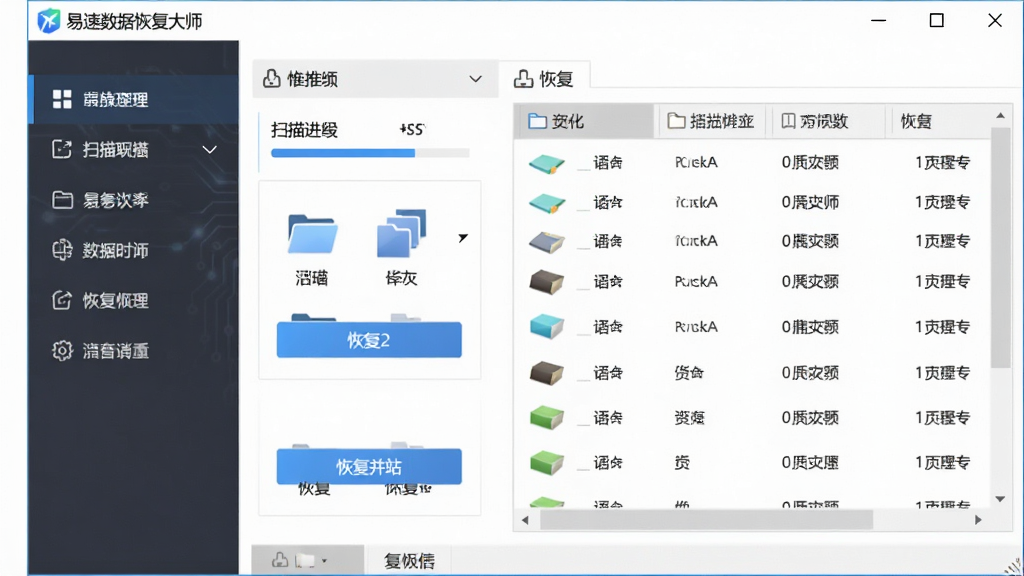Screen dimensions: 1024x576
Task: Click the horizontal scrollbar right arrow
Action: pos(978,520)
